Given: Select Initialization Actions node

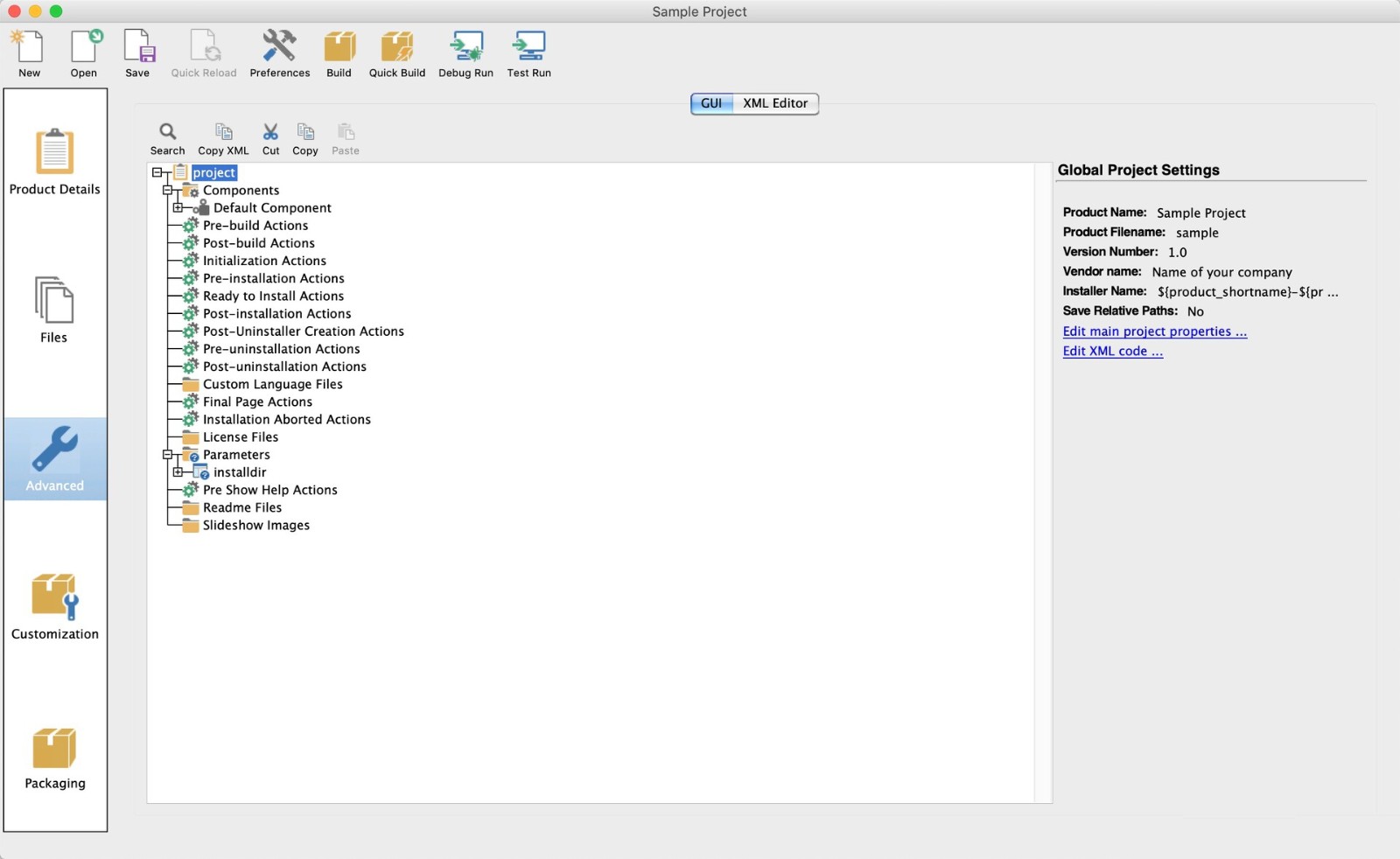Looking at the screenshot, I should (264, 261).
